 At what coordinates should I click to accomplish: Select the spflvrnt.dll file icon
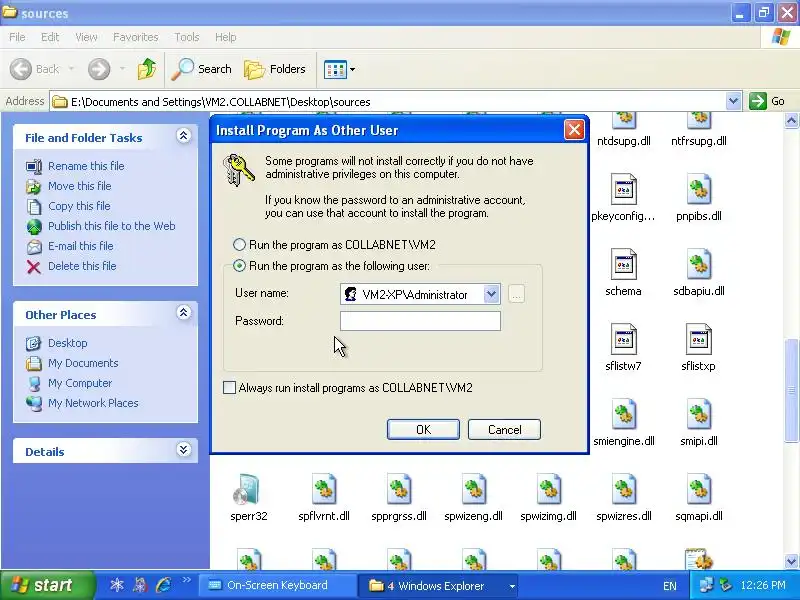[324, 490]
